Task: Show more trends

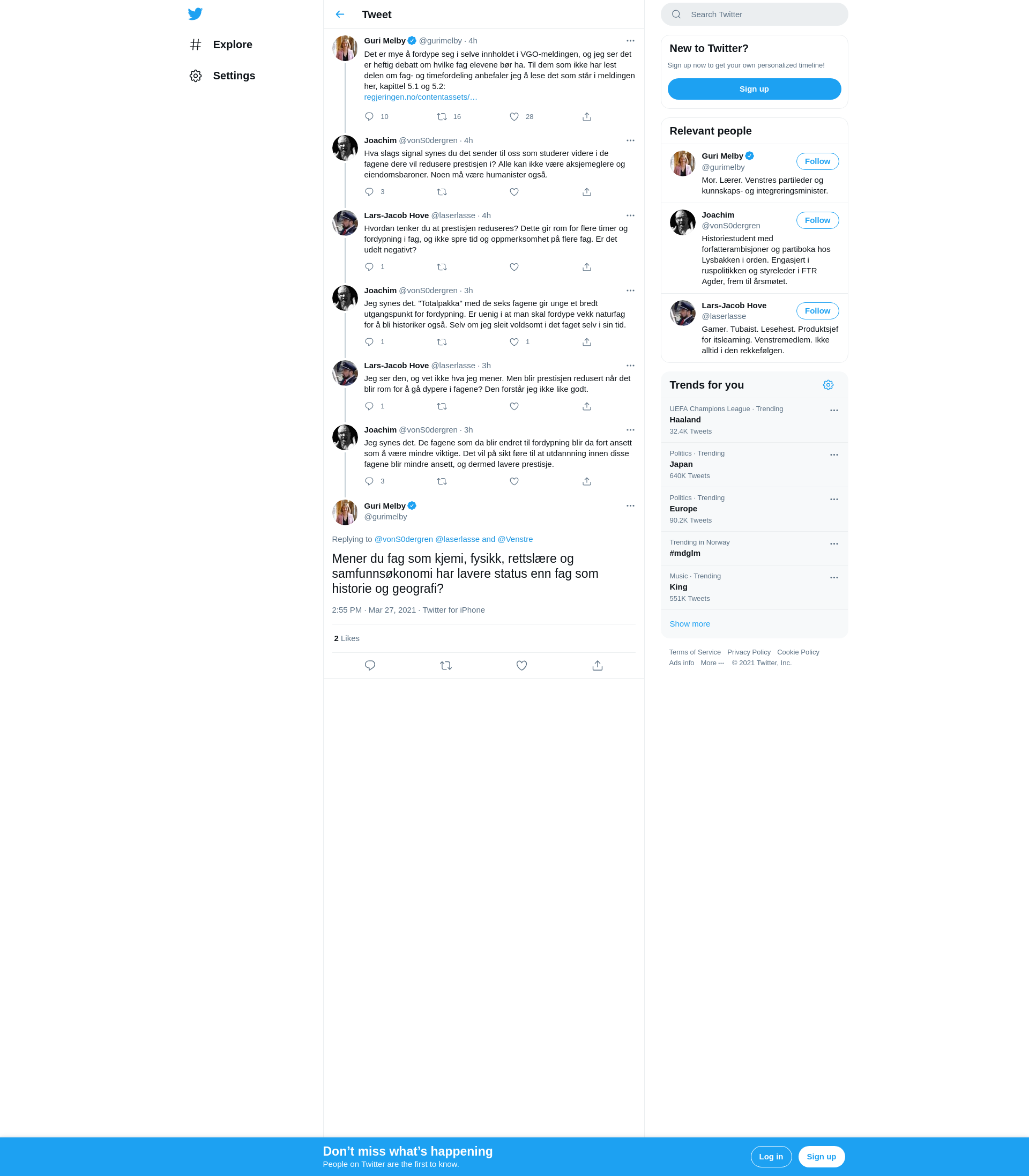Action: [x=689, y=623]
